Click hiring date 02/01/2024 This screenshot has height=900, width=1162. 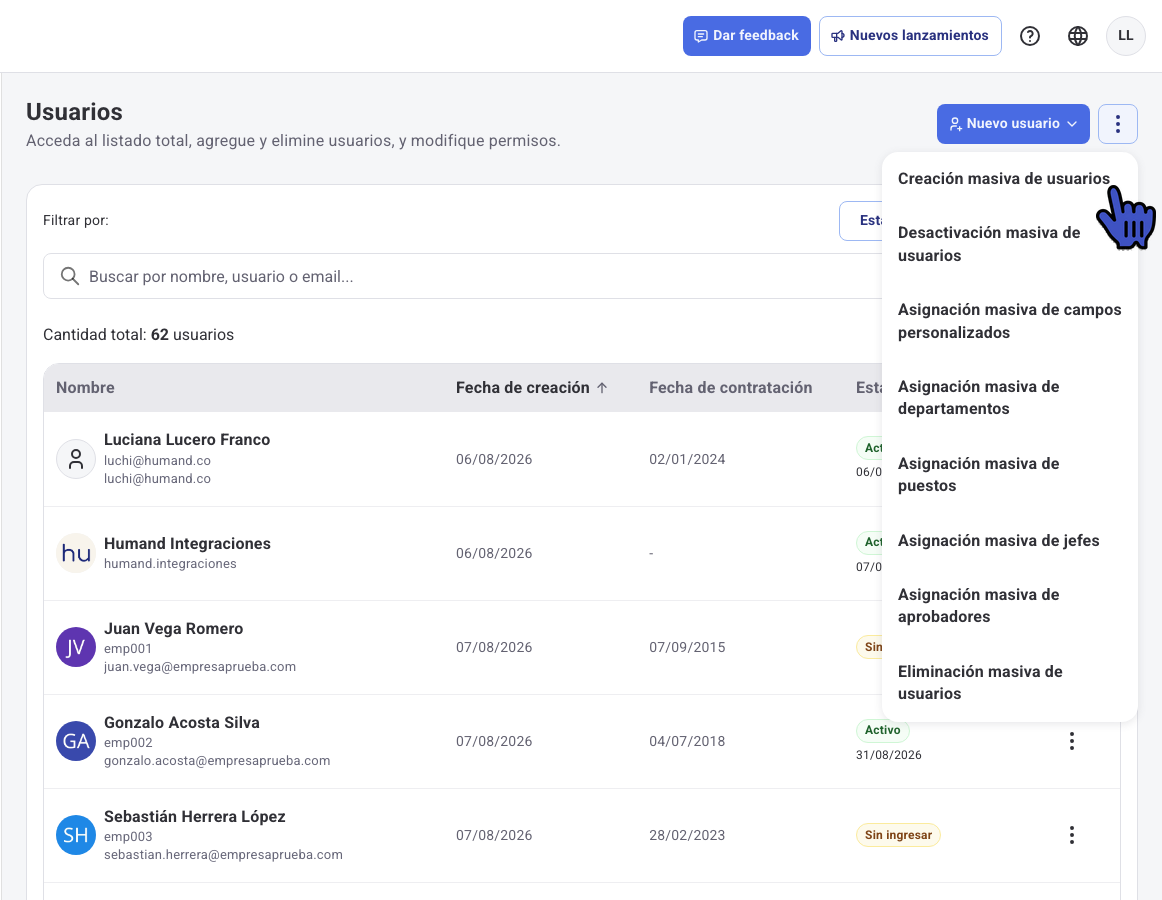[687, 459]
